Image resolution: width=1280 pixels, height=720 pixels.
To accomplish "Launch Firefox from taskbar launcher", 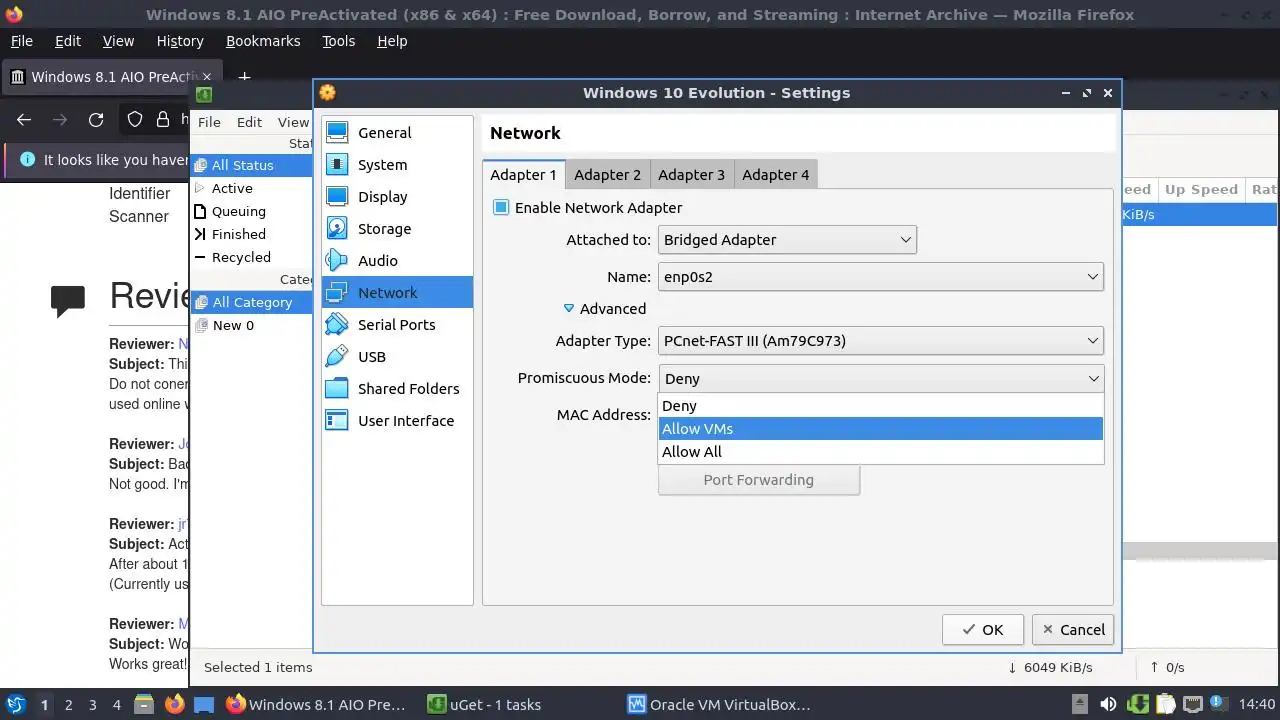I will (x=174, y=704).
